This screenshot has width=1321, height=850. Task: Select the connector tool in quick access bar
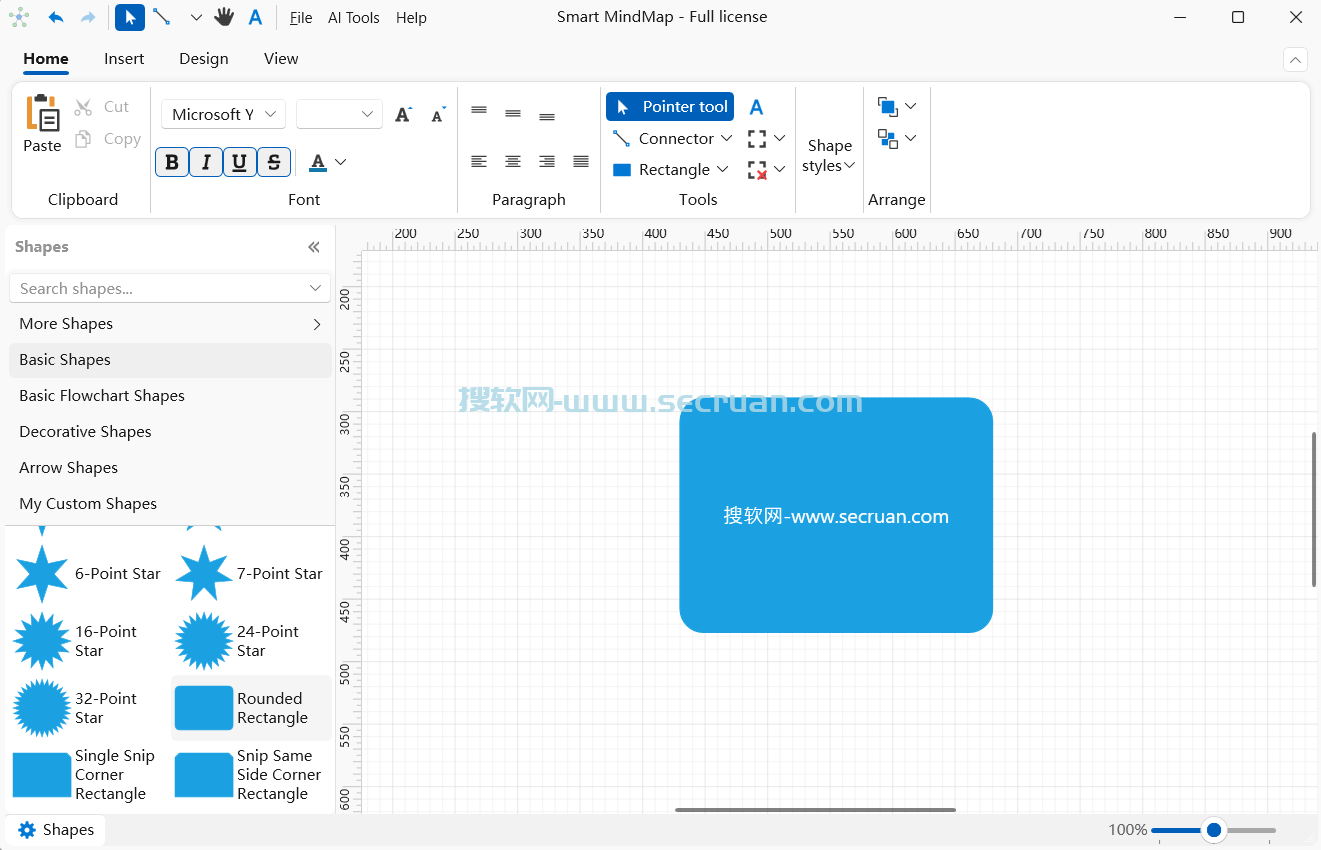tap(161, 17)
